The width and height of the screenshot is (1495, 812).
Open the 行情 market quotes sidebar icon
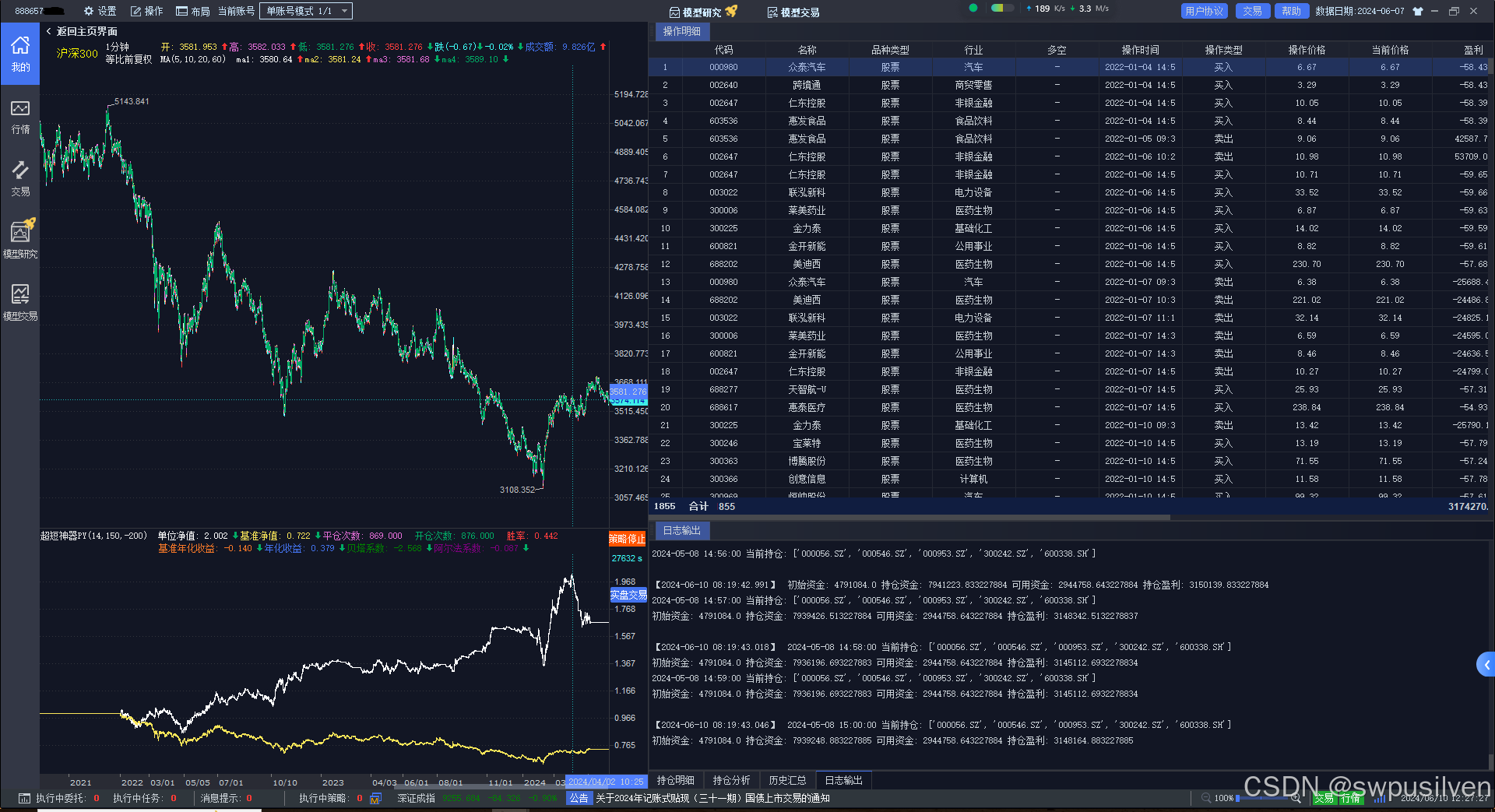(20, 117)
